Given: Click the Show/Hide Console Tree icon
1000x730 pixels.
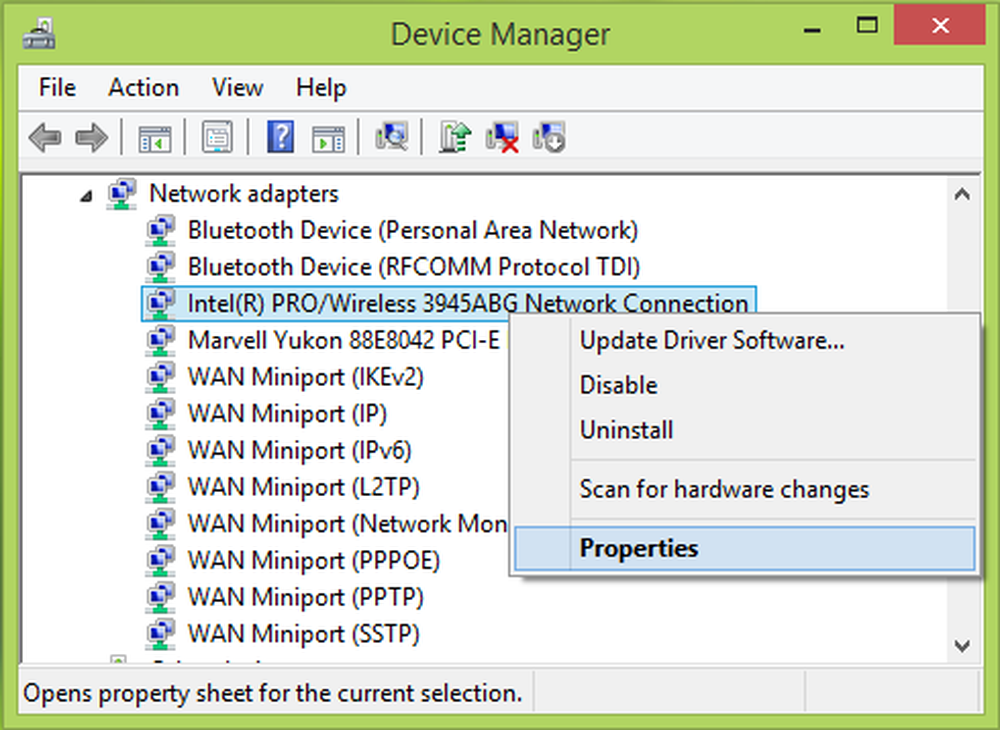Looking at the screenshot, I should [x=155, y=137].
